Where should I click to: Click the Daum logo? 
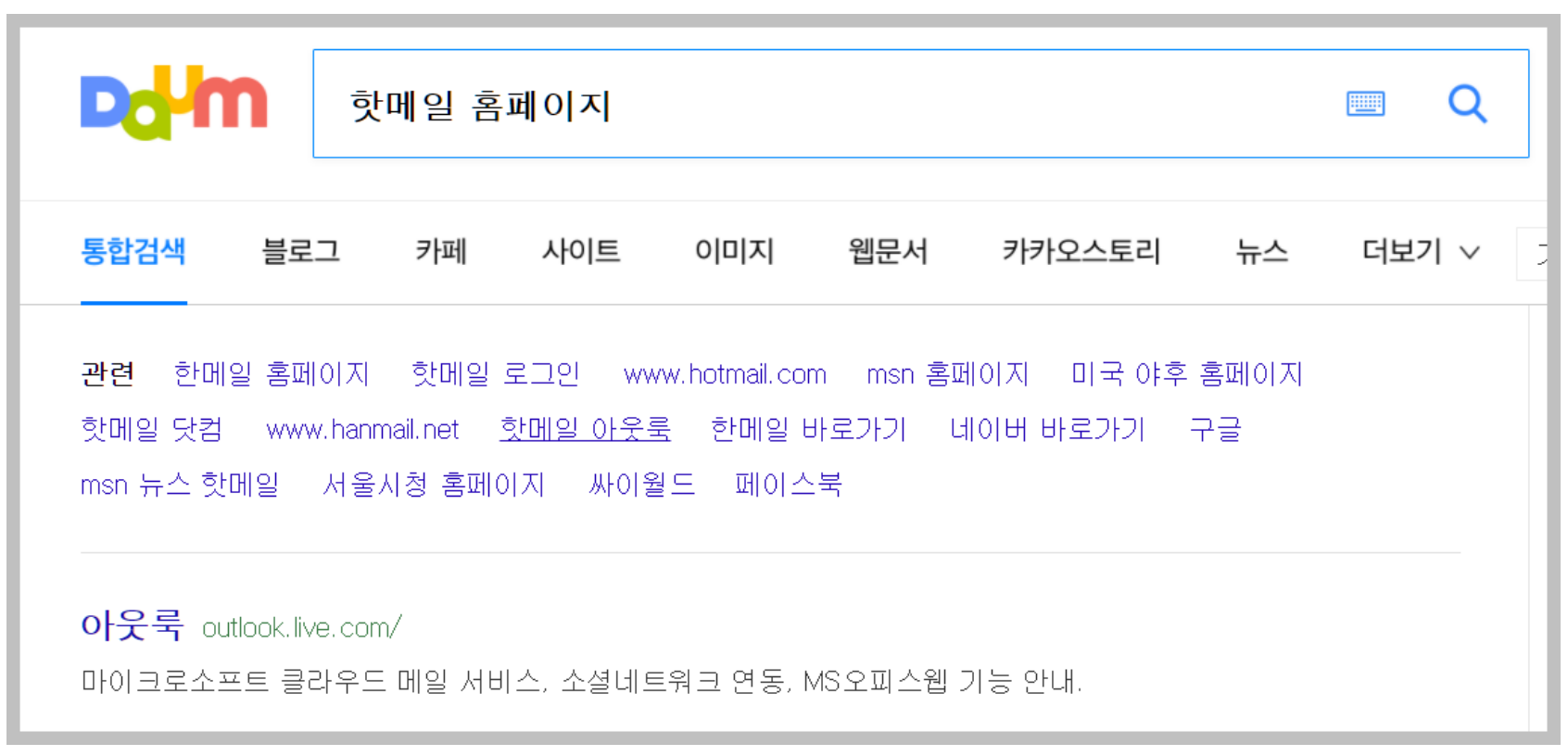(173, 103)
